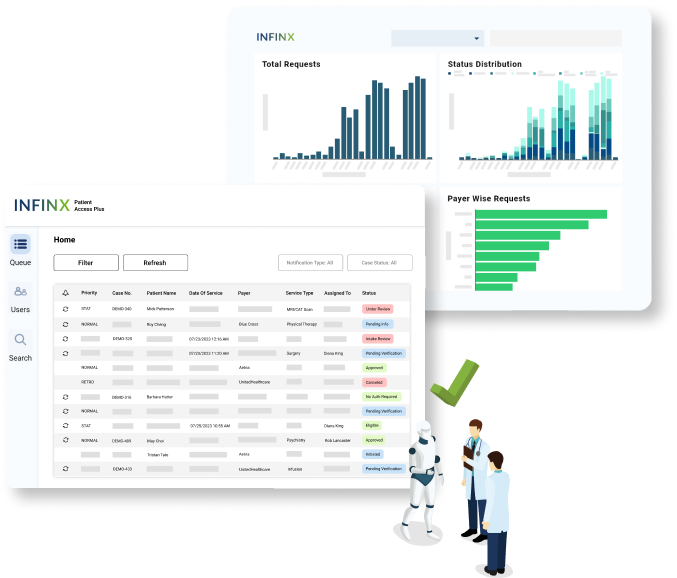The image size is (677, 578).
Task: Select patient name May Choi
Action: tap(155, 441)
